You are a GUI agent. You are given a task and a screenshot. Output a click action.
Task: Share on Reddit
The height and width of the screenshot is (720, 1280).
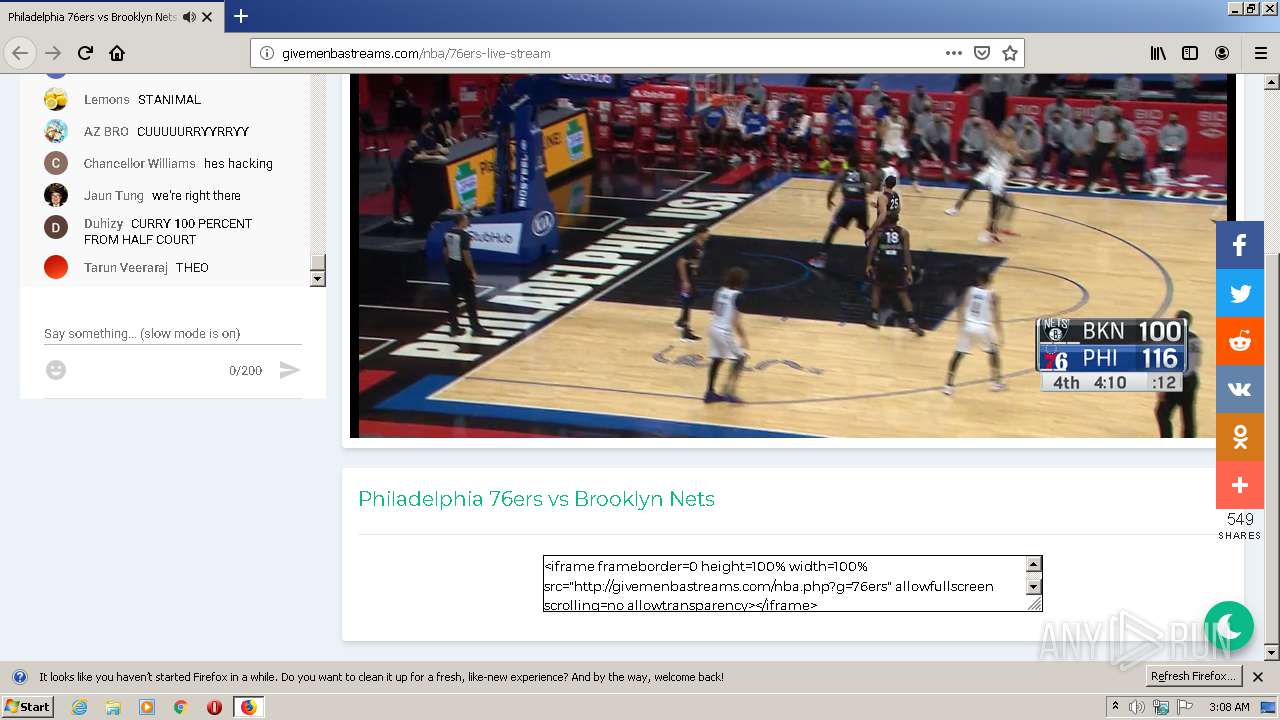tap(1240, 341)
